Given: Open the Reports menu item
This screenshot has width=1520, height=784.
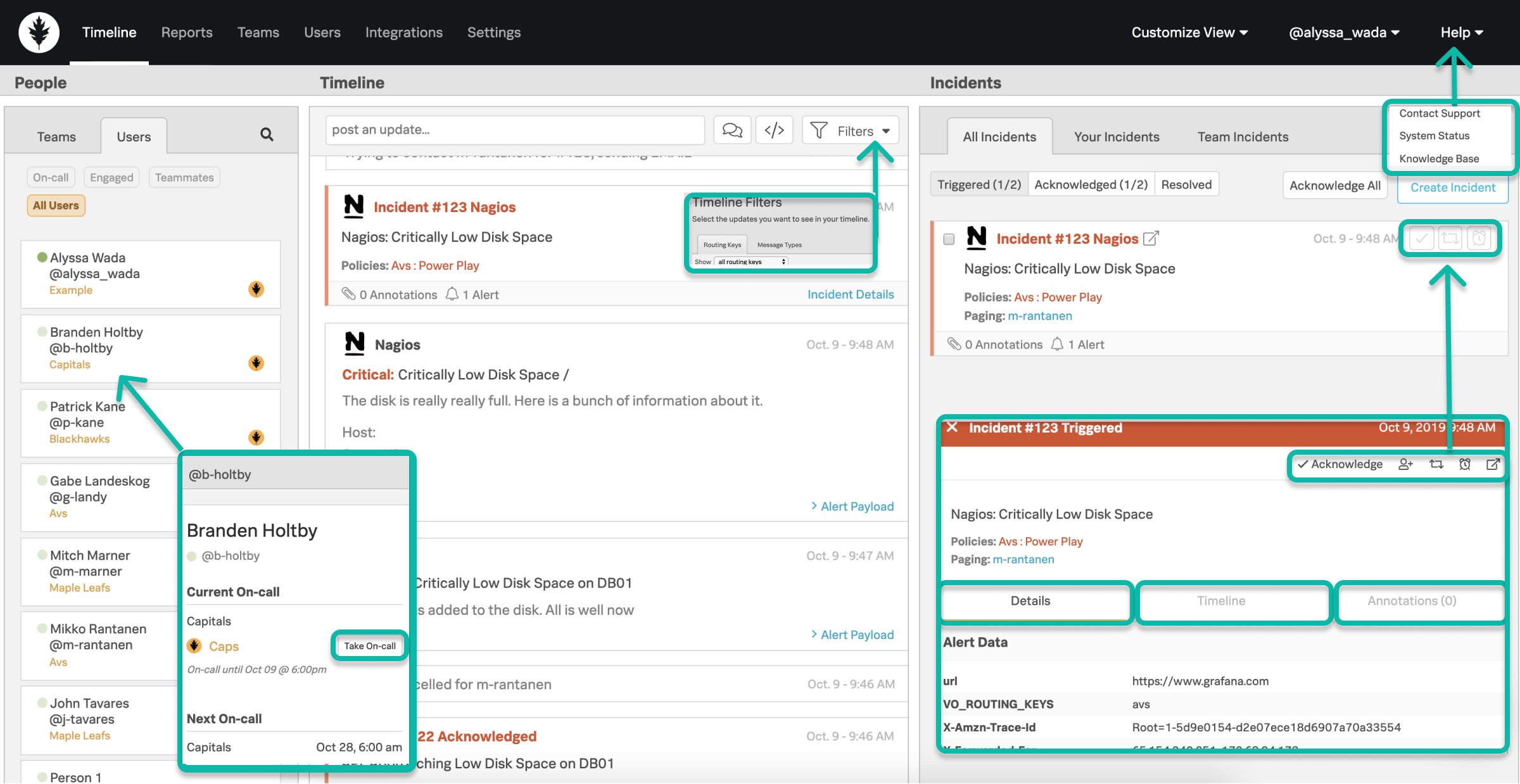Looking at the screenshot, I should [x=187, y=32].
